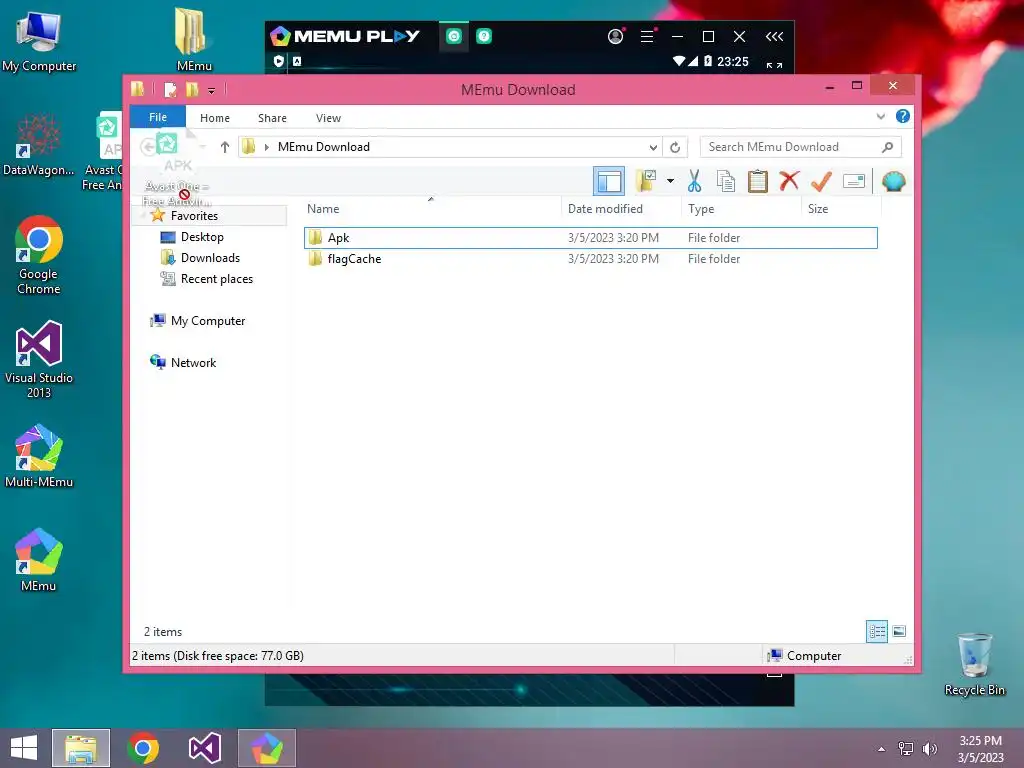
Task: Open MEmu Play hamburger menu
Action: click(x=647, y=37)
